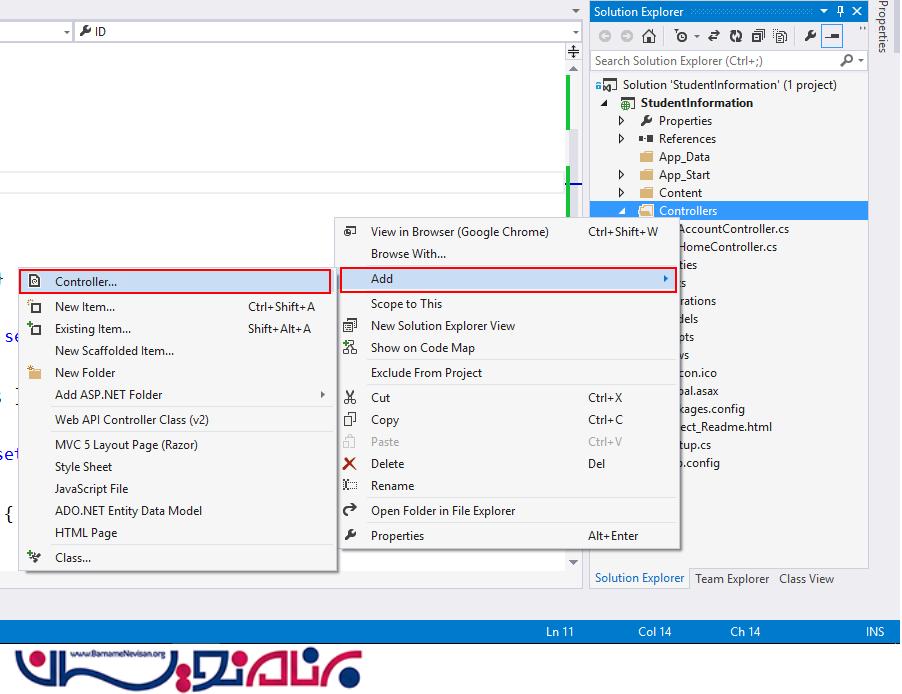The width and height of the screenshot is (902, 694).
Task: Click the scissors Cut icon in context menu
Action: (x=350, y=398)
